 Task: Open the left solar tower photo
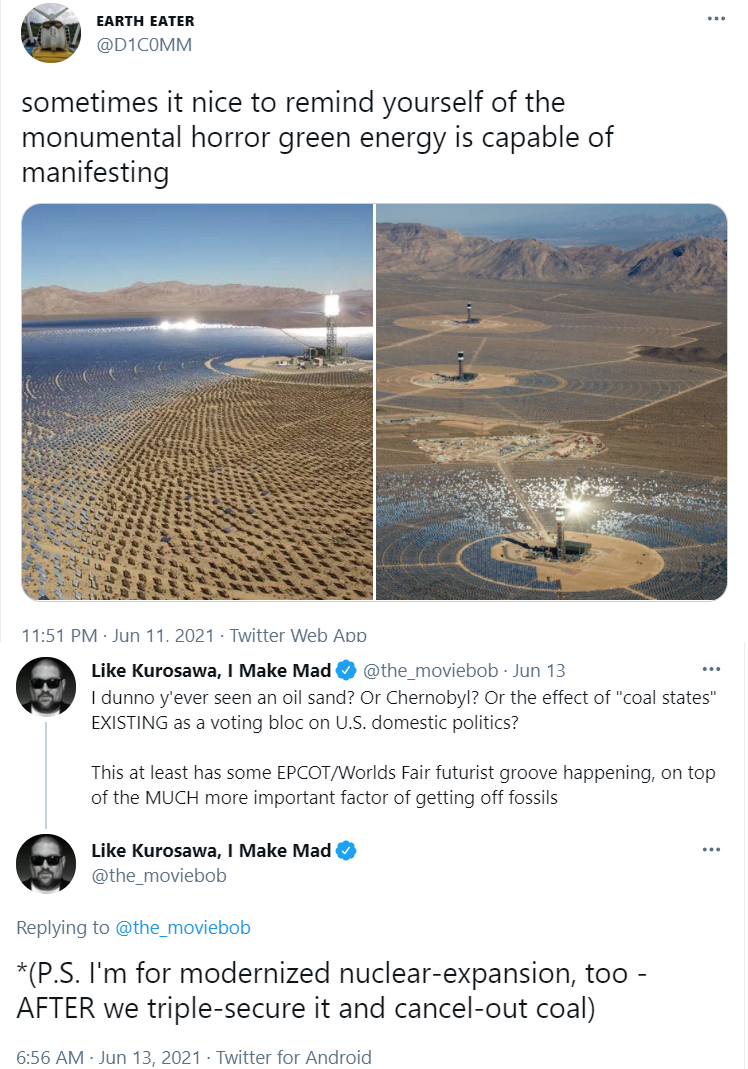click(x=198, y=402)
